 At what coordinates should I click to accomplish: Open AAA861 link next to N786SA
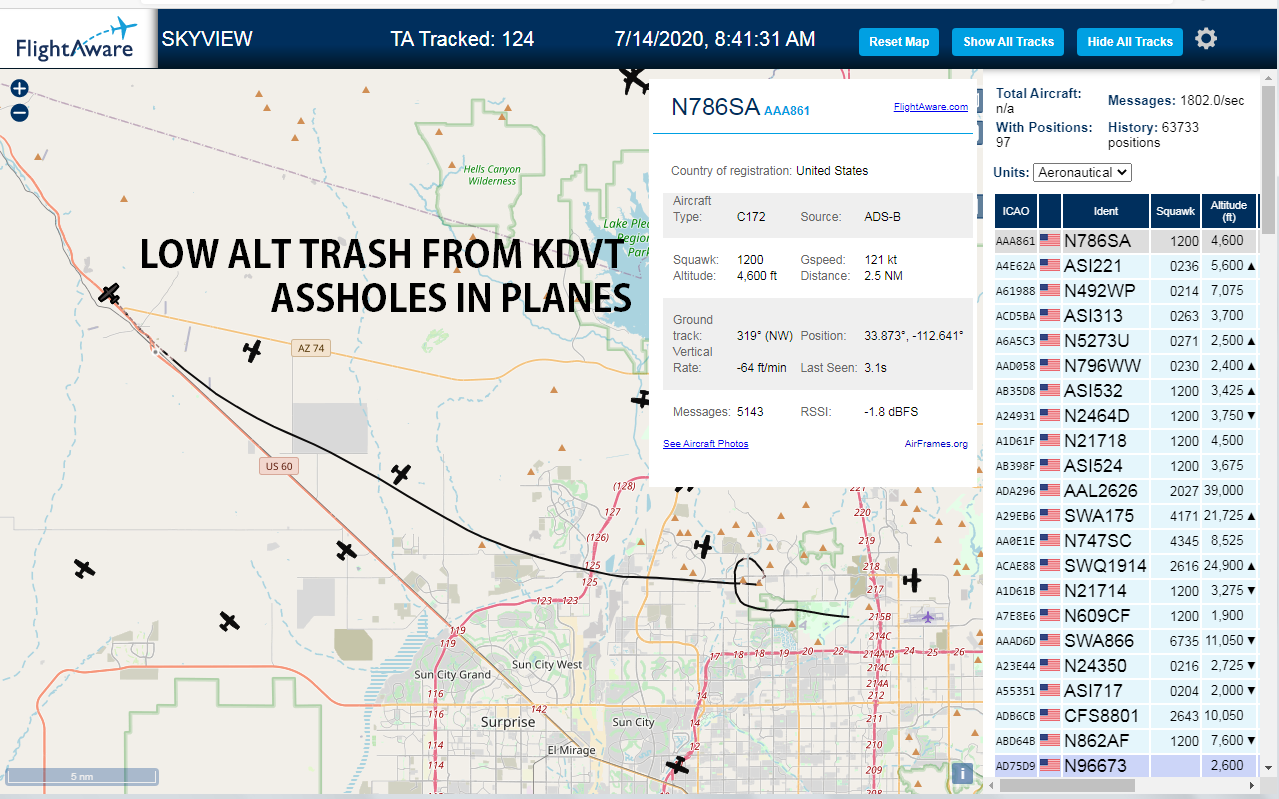(x=787, y=111)
